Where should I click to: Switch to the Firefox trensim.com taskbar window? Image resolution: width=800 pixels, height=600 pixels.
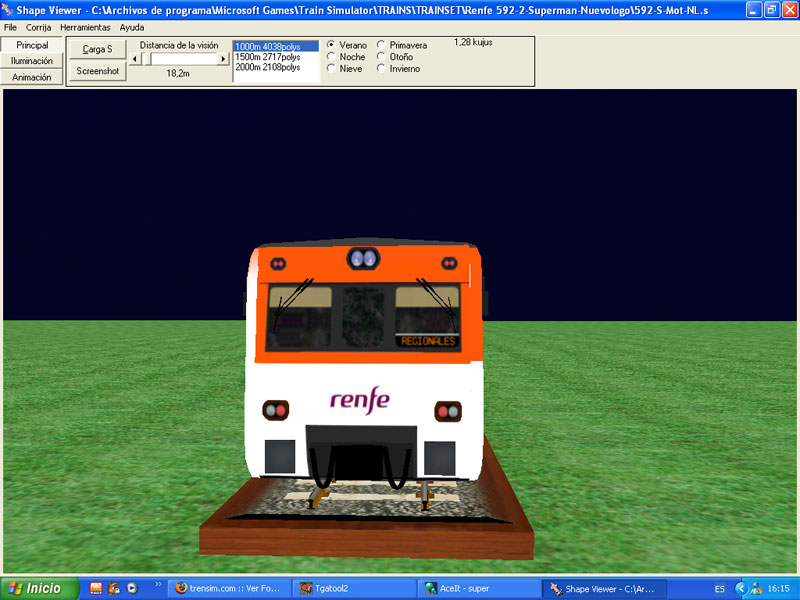click(230, 589)
